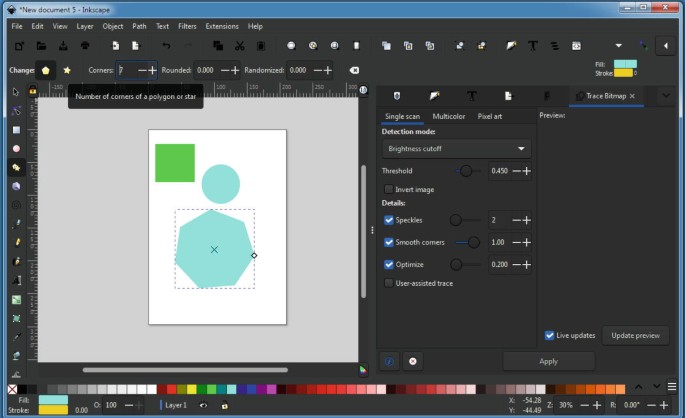This screenshot has height=418, width=685.
Task: Cut the selection with scissors icon
Action: pyautogui.click(x=239, y=45)
